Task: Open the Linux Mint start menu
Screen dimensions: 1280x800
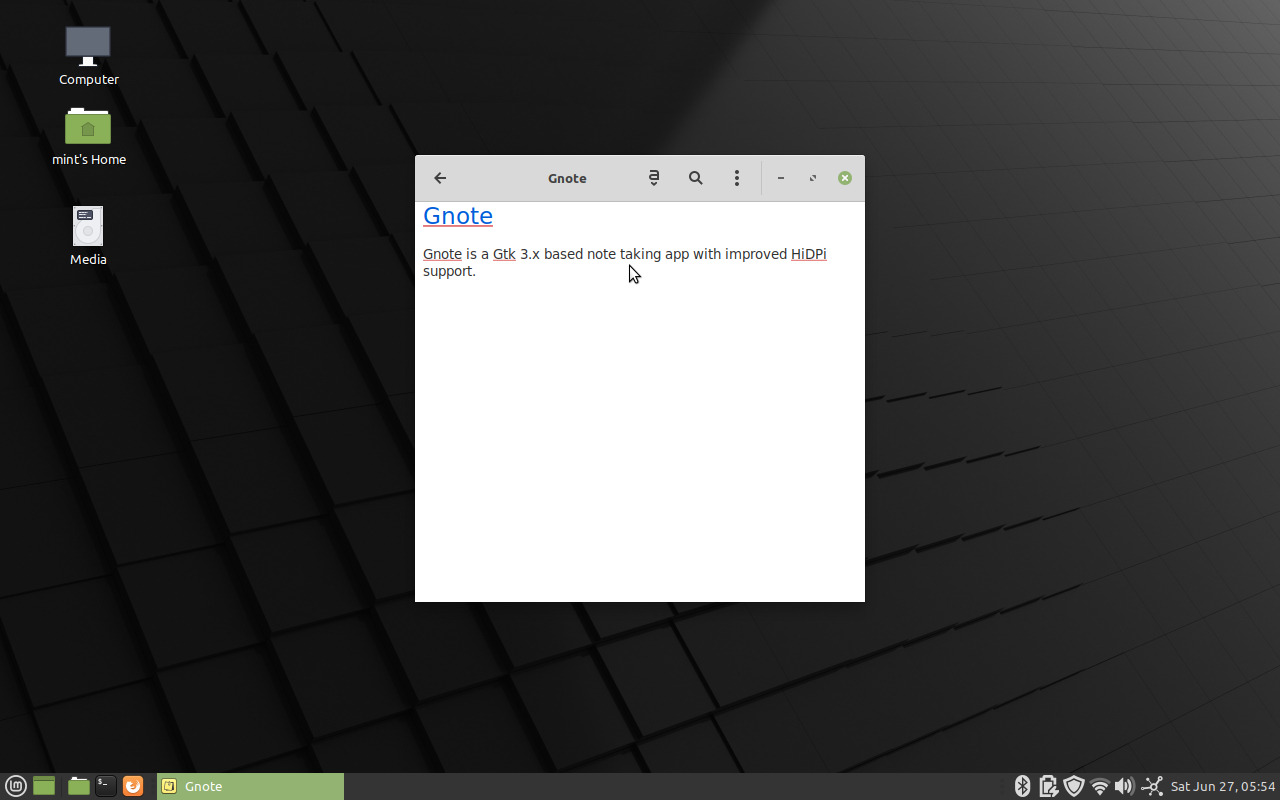Action: click(x=16, y=786)
